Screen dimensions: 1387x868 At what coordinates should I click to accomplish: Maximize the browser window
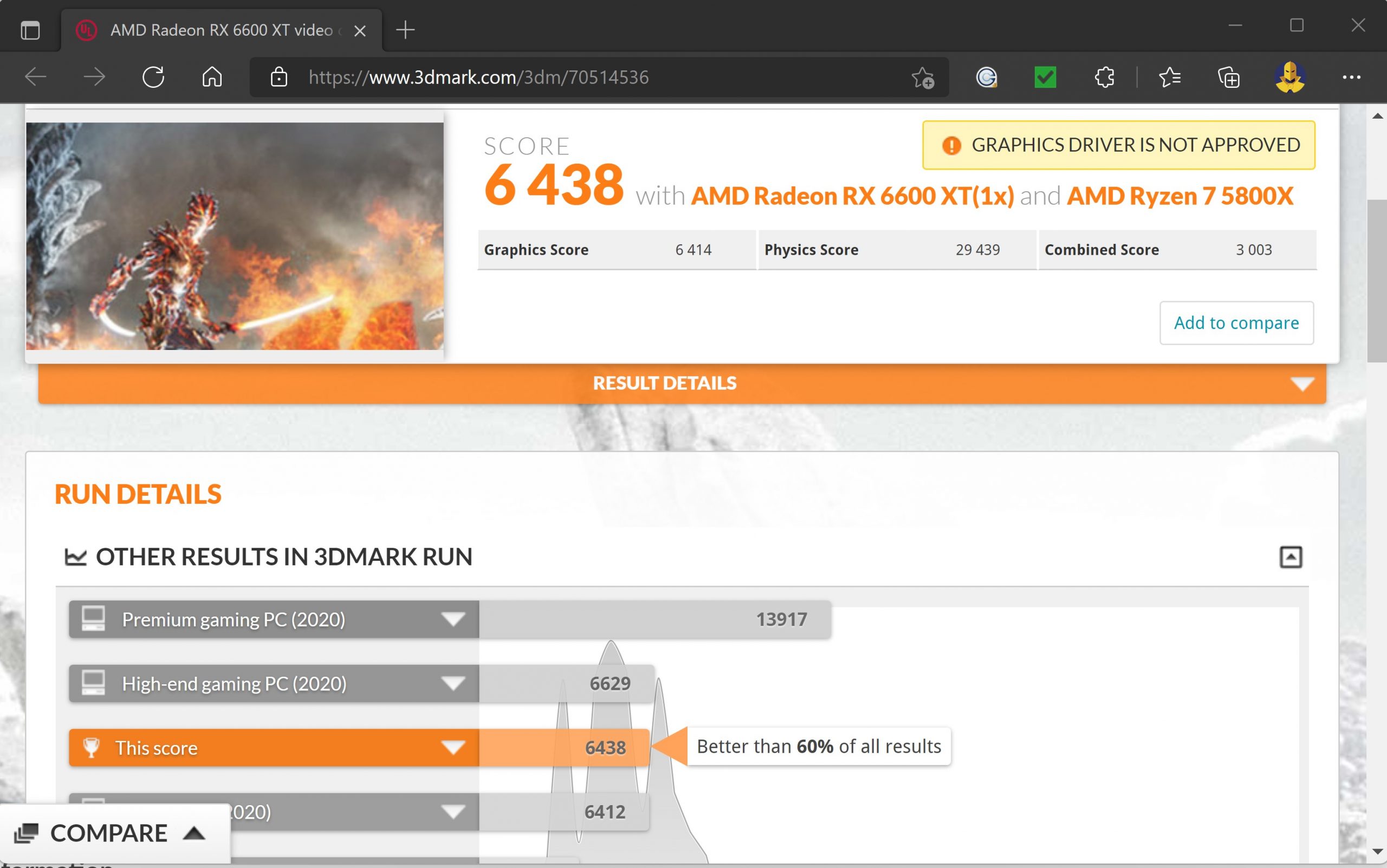1297,26
